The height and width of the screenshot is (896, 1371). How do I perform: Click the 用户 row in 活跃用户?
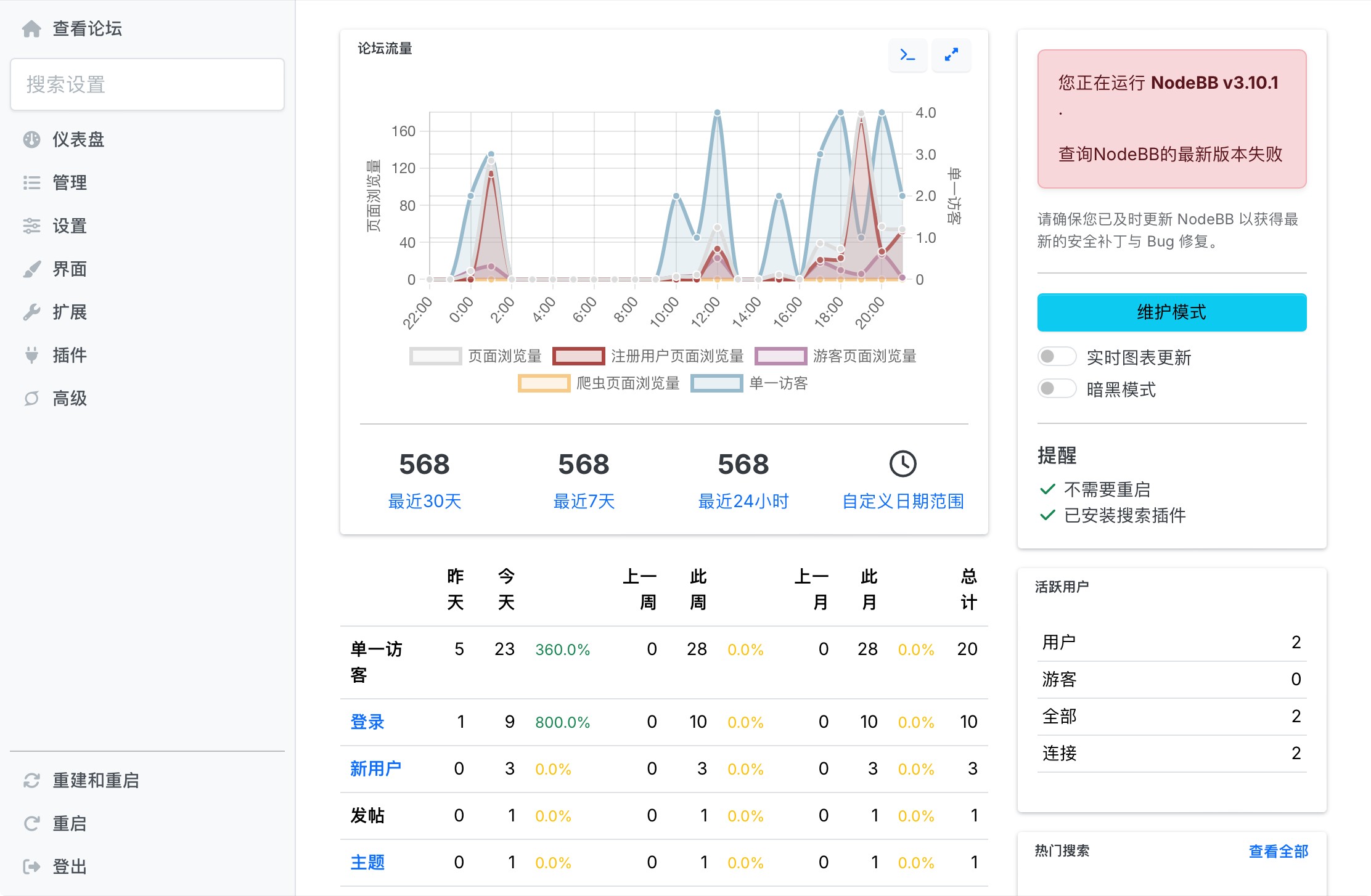1172,642
